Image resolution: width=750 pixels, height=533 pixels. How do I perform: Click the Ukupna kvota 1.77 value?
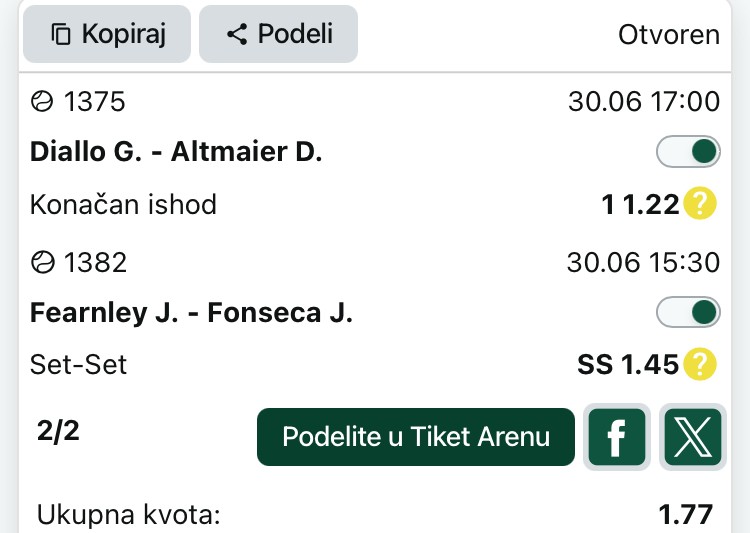pyautogui.click(x=686, y=515)
